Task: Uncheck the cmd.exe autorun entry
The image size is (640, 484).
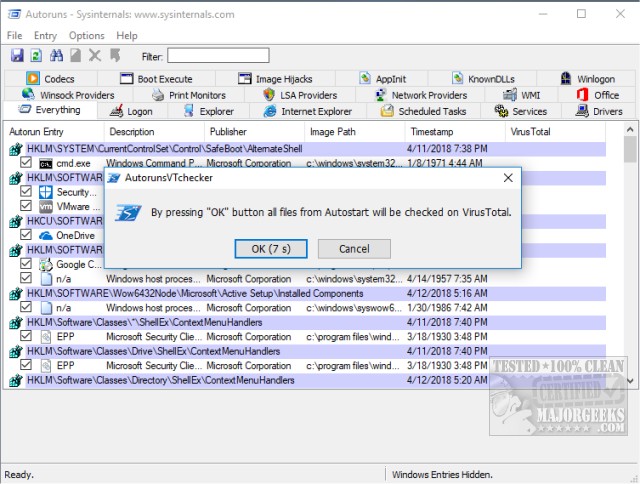Action: (26, 162)
